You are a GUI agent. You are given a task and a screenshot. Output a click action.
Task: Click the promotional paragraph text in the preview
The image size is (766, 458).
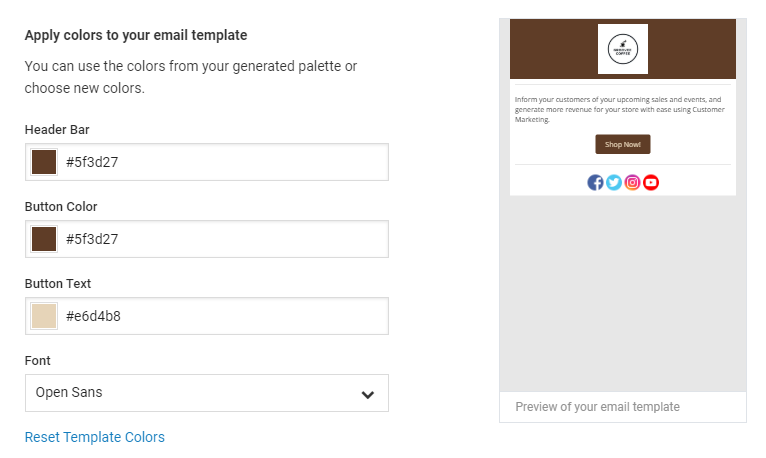pyautogui.click(x=619, y=109)
